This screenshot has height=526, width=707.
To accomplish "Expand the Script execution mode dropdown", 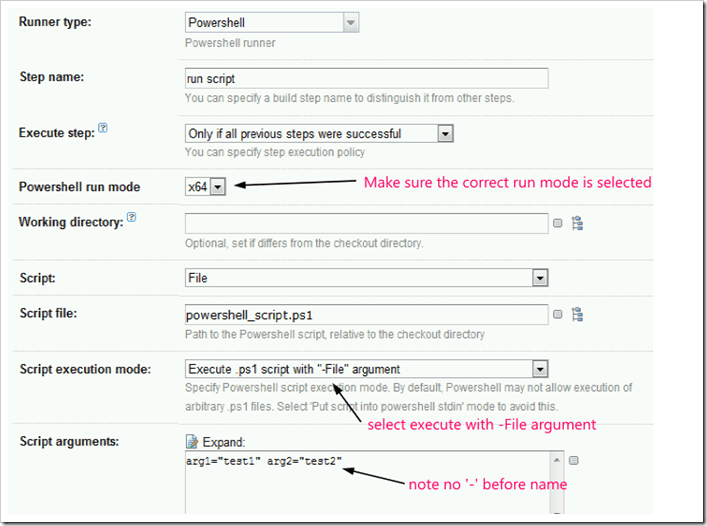I will [539, 369].
